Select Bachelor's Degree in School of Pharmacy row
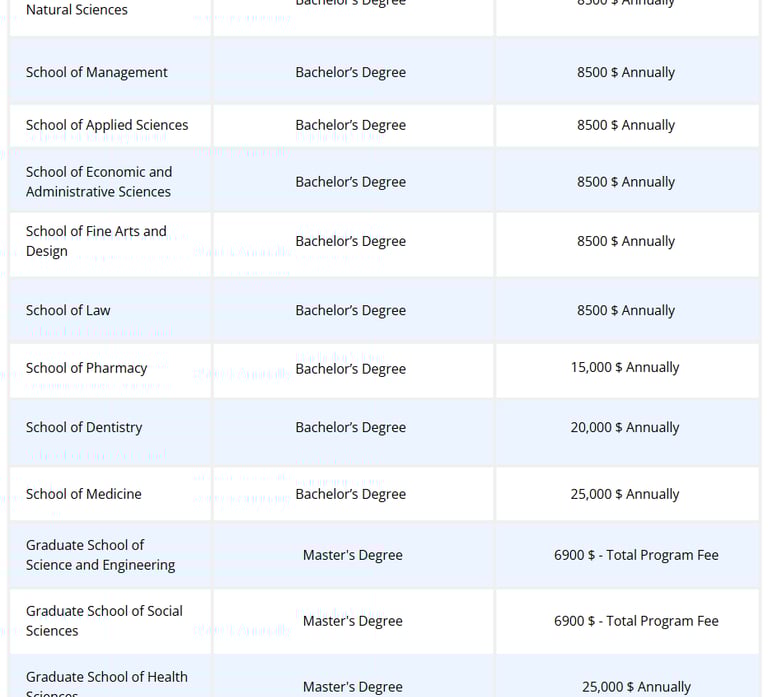 351,369
